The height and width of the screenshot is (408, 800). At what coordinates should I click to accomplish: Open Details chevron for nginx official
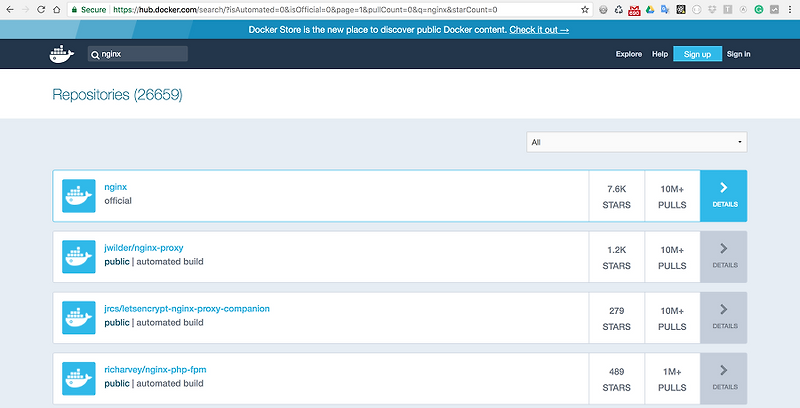click(x=723, y=196)
